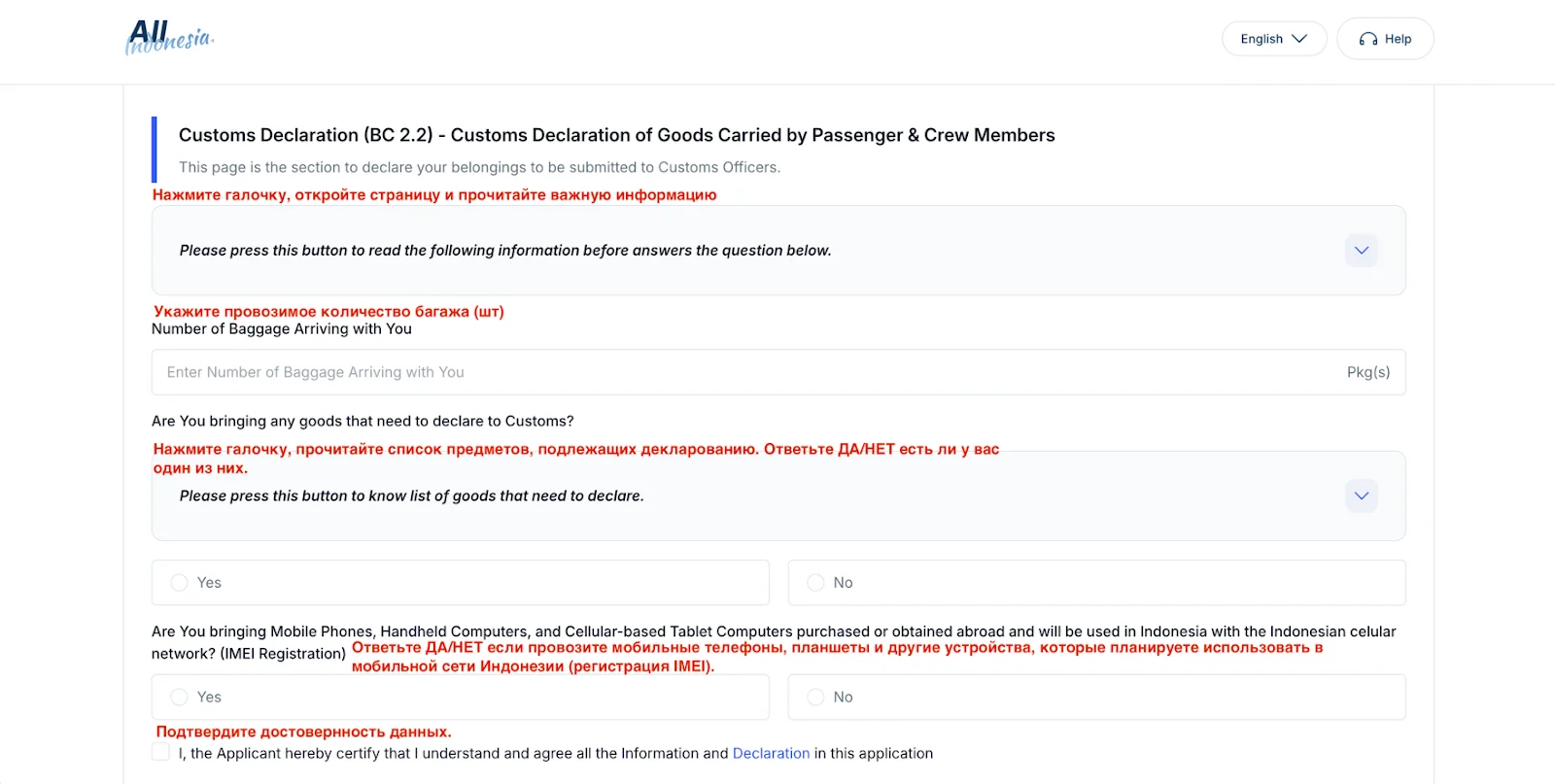Click the All Indonesia logo

pos(169,38)
